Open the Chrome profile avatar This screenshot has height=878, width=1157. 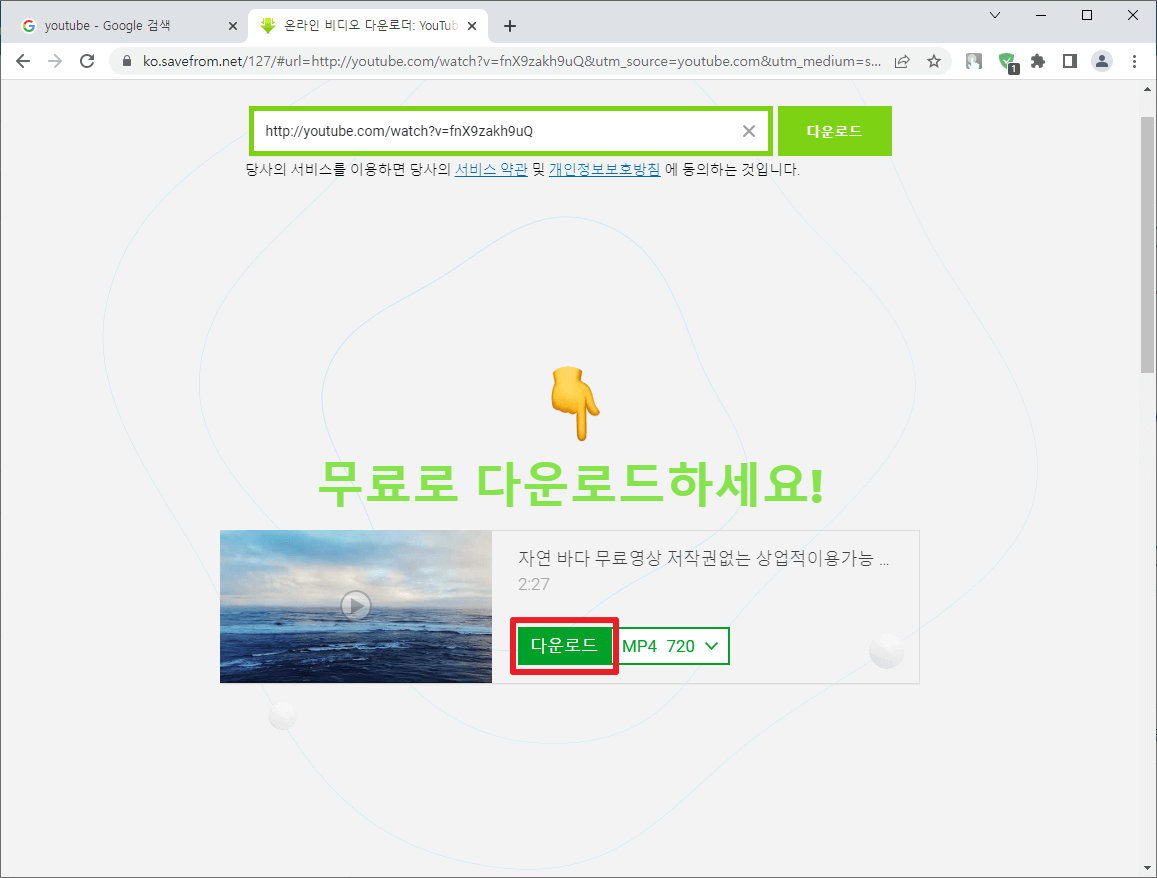click(1102, 61)
